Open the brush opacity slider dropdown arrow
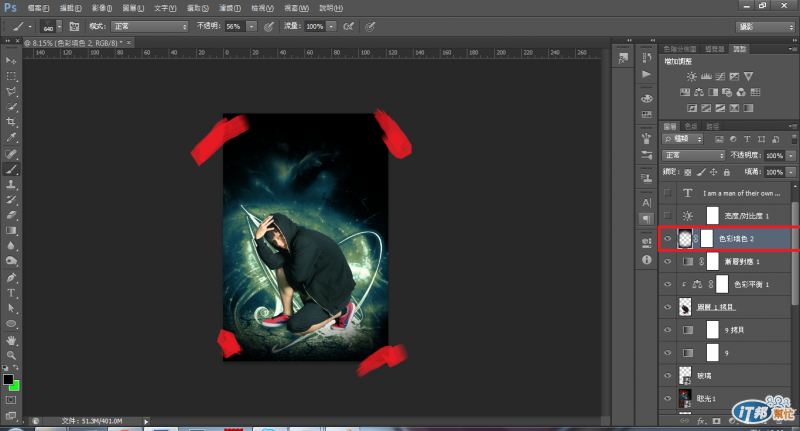The height and width of the screenshot is (431, 800). pyautogui.click(x=252, y=27)
